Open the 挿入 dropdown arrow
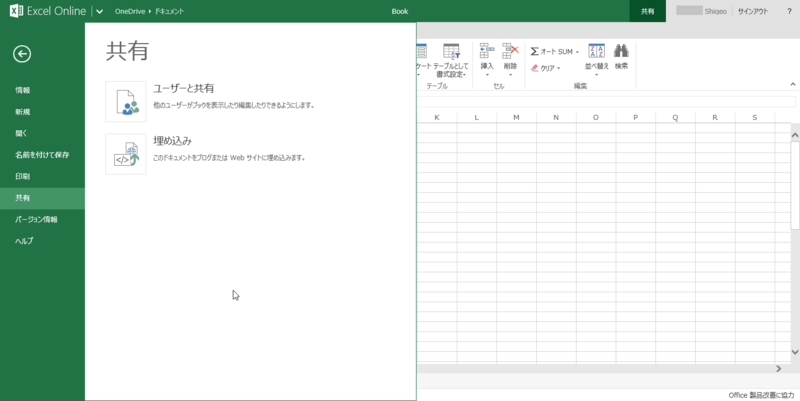Viewport: 800px width, 401px height. click(487, 75)
